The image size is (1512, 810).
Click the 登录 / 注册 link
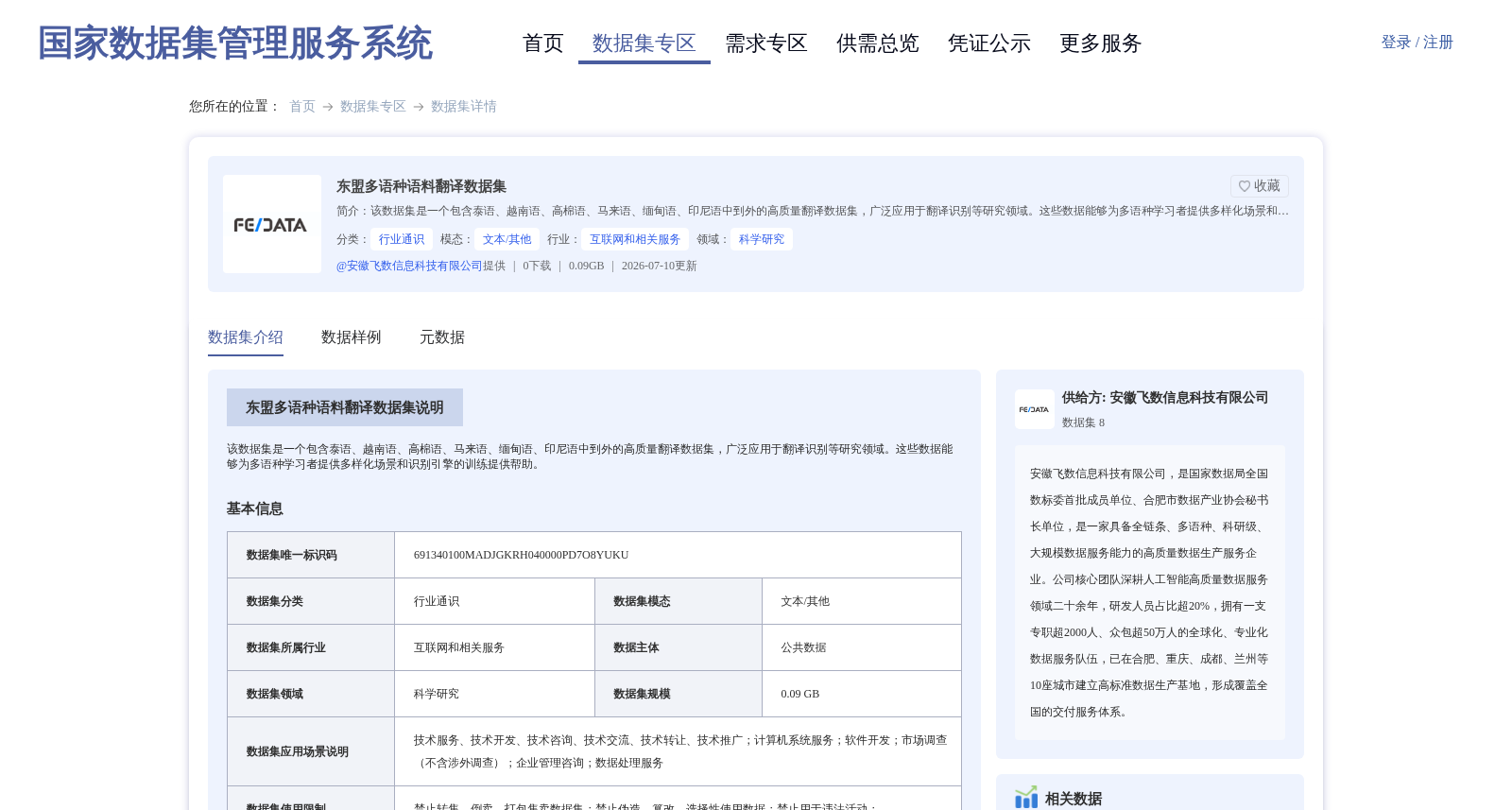(1417, 43)
